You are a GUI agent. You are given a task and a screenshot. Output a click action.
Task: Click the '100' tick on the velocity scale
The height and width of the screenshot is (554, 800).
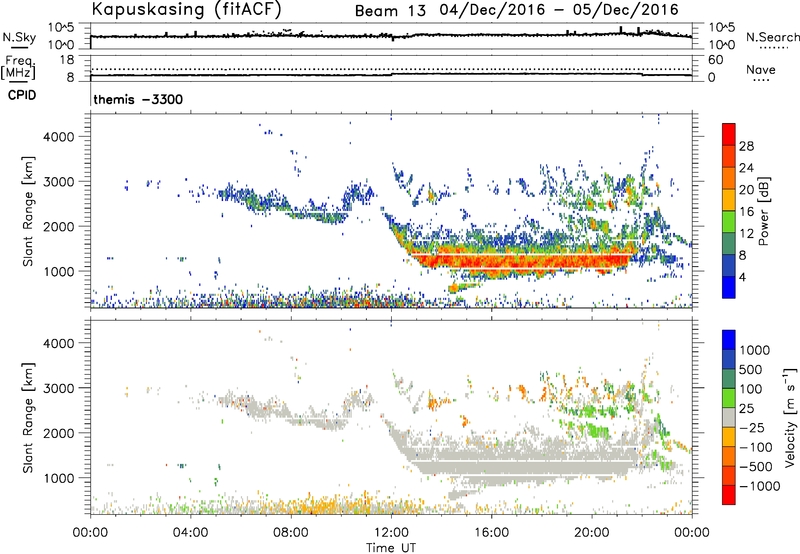pyautogui.click(x=751, y=389)
